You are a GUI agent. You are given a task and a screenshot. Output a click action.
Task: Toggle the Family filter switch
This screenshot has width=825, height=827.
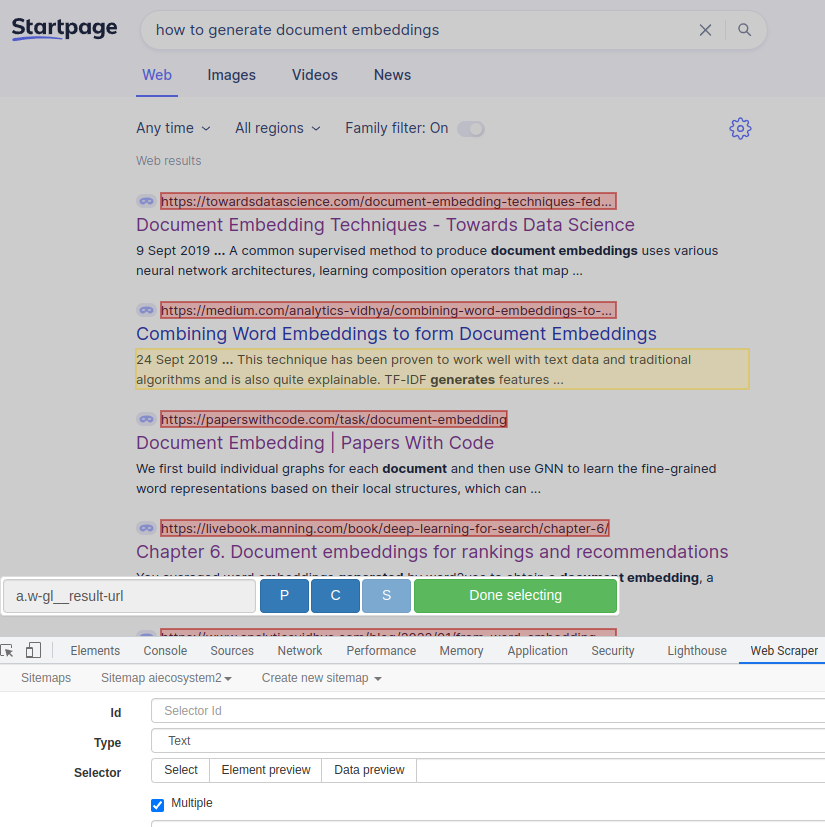(471, 129)
